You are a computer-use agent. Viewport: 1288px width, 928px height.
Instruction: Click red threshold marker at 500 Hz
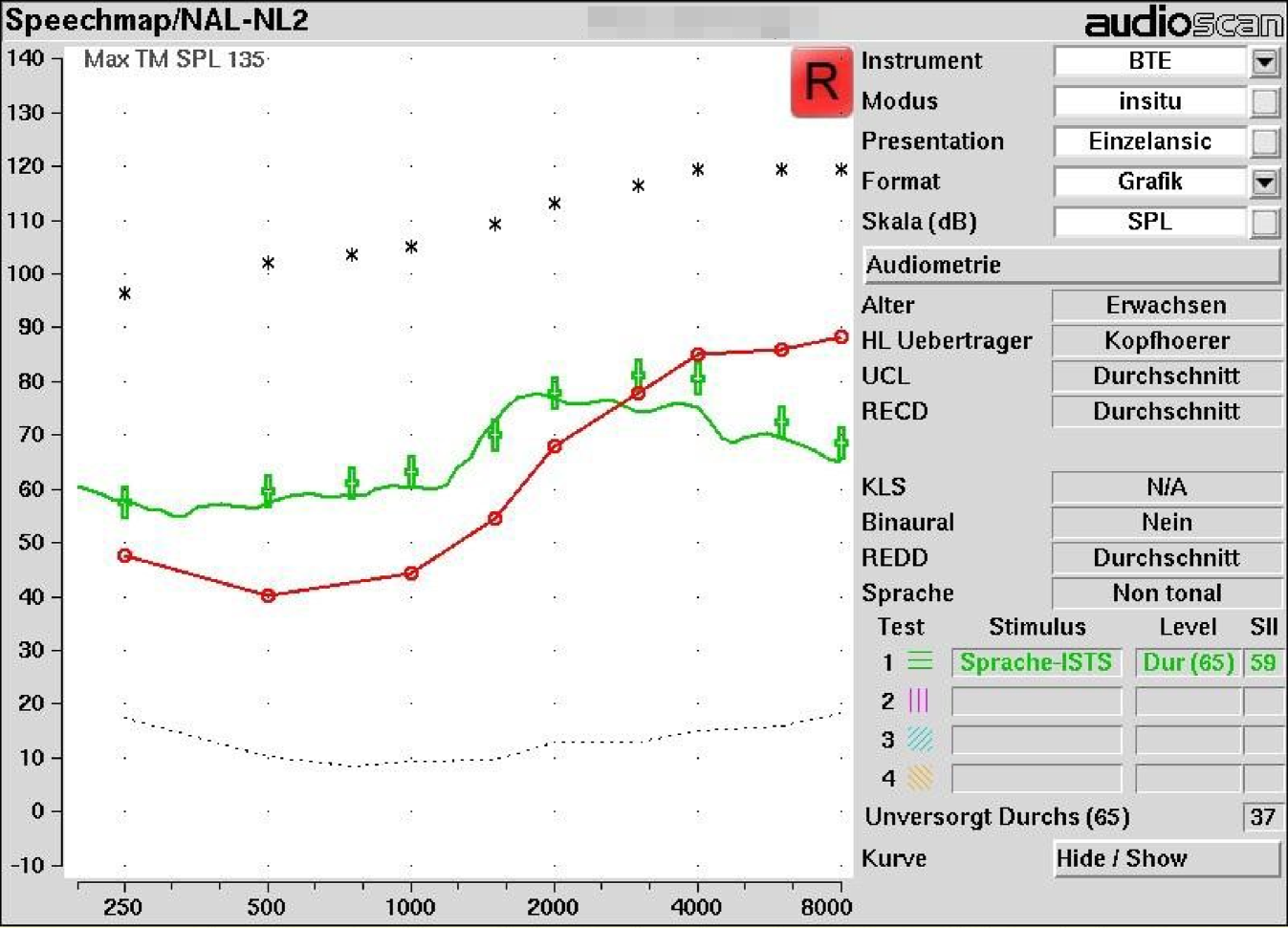pos(268,595)
